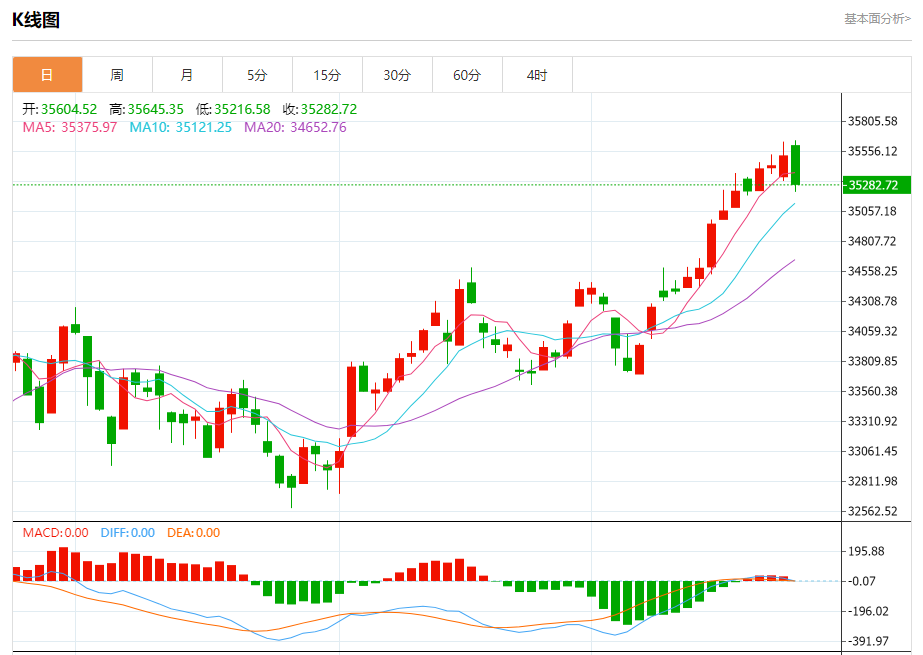Open the 4时 interval tab
The width and height of the screenshot is (923, 655).
(537, 75)
